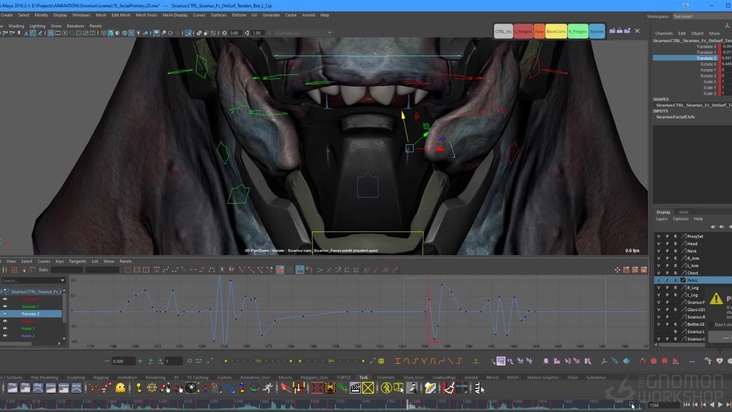The image size is (732, 412).
Task: Click the purple-green sphere shelf icon
Action: (x=255, y=388)
